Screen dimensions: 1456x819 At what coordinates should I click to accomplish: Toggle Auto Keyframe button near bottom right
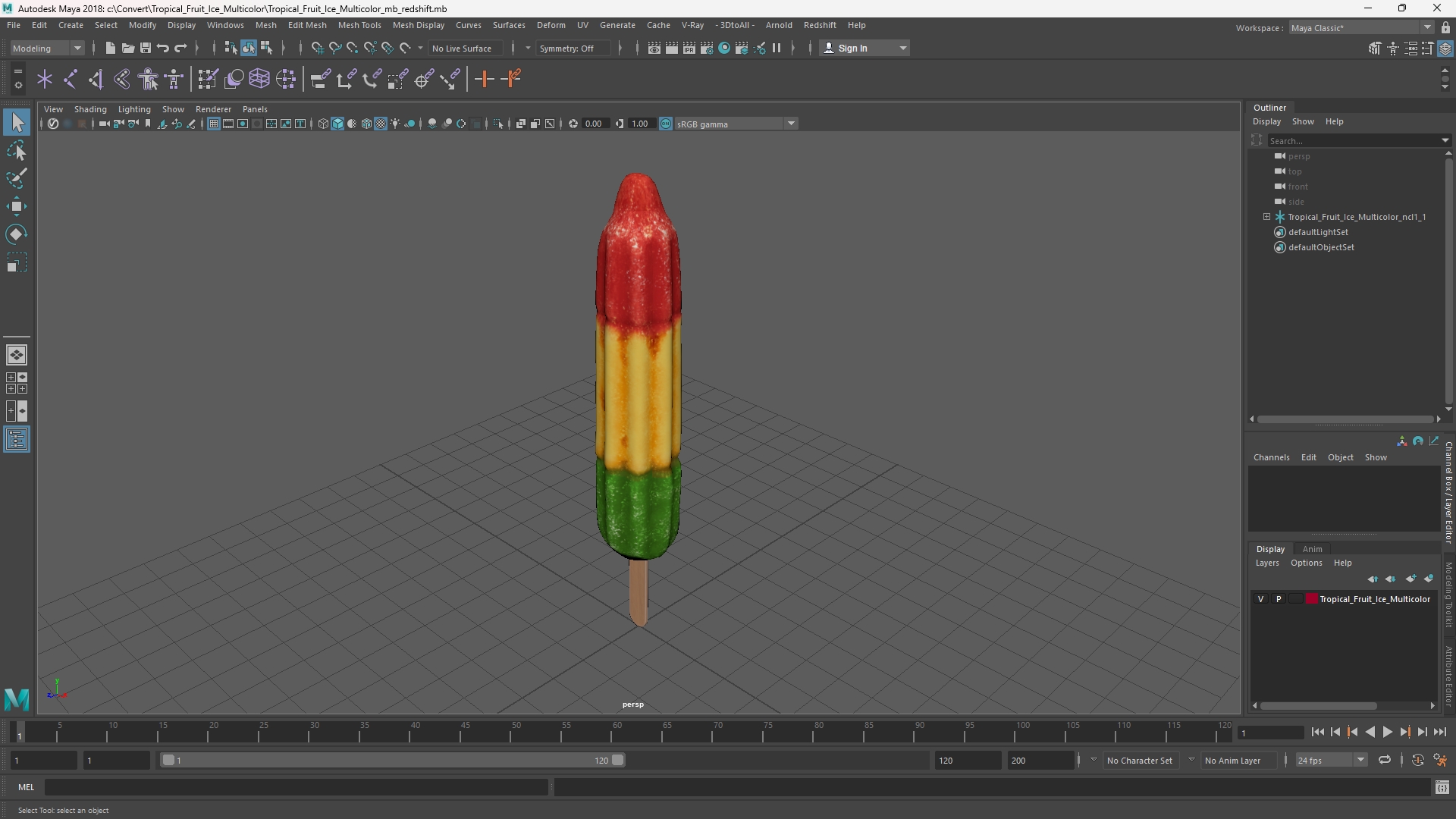[1417, 760]
